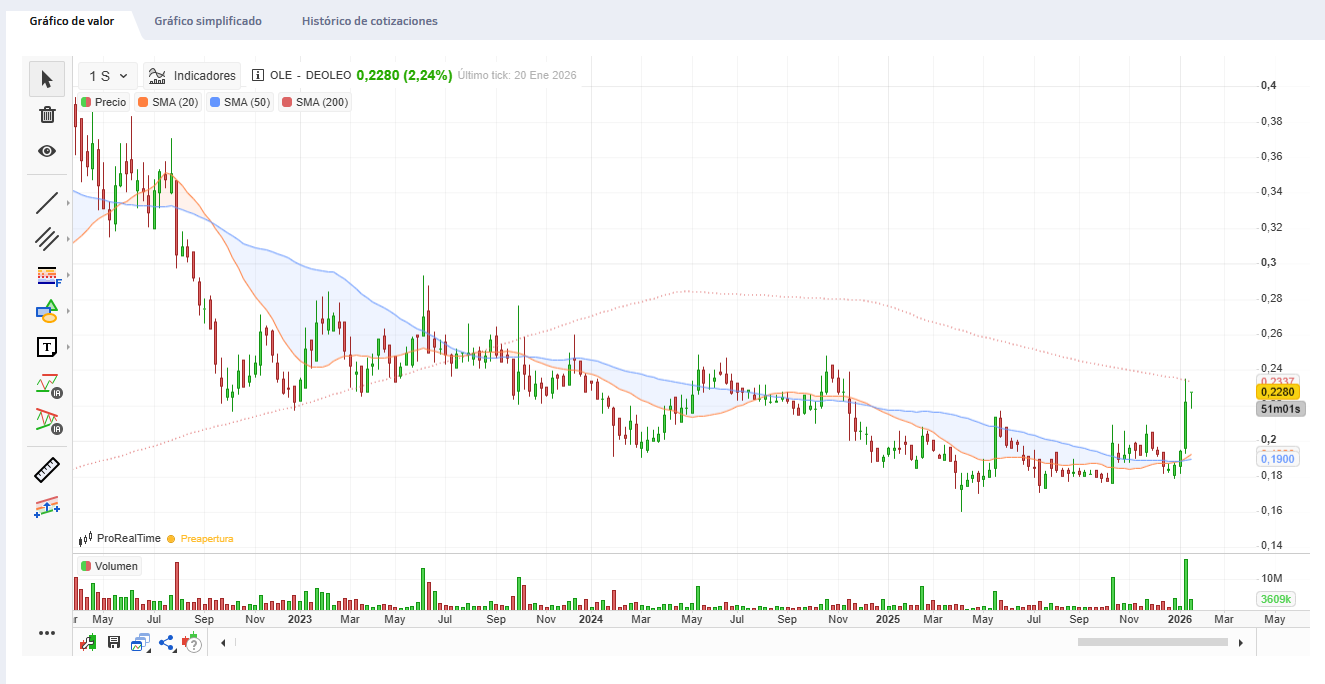
Task: Switch to the Gráfico simplificado tab
Action: (208, 21)
